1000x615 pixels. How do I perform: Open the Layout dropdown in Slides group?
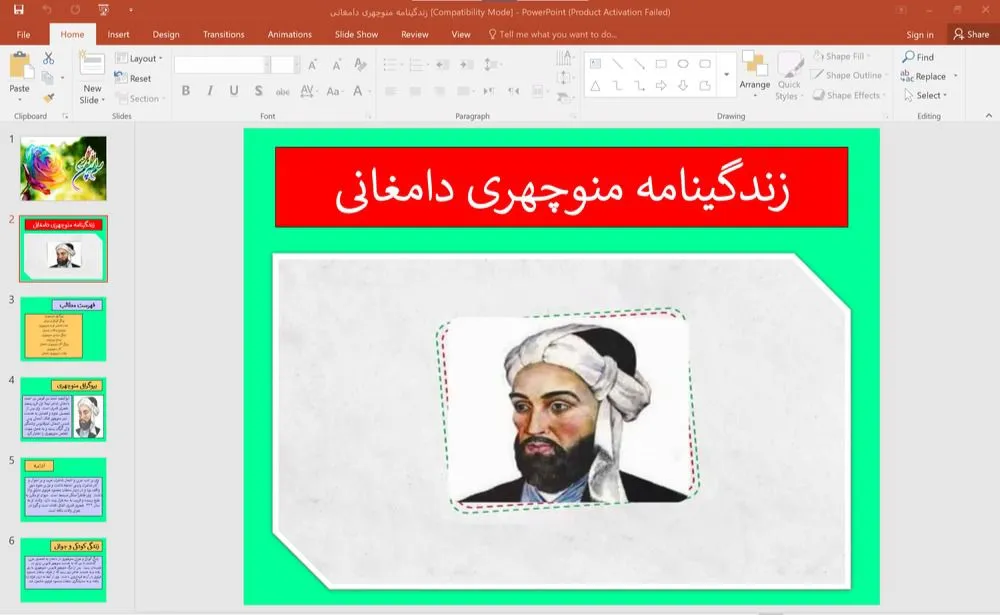(141, 57)
